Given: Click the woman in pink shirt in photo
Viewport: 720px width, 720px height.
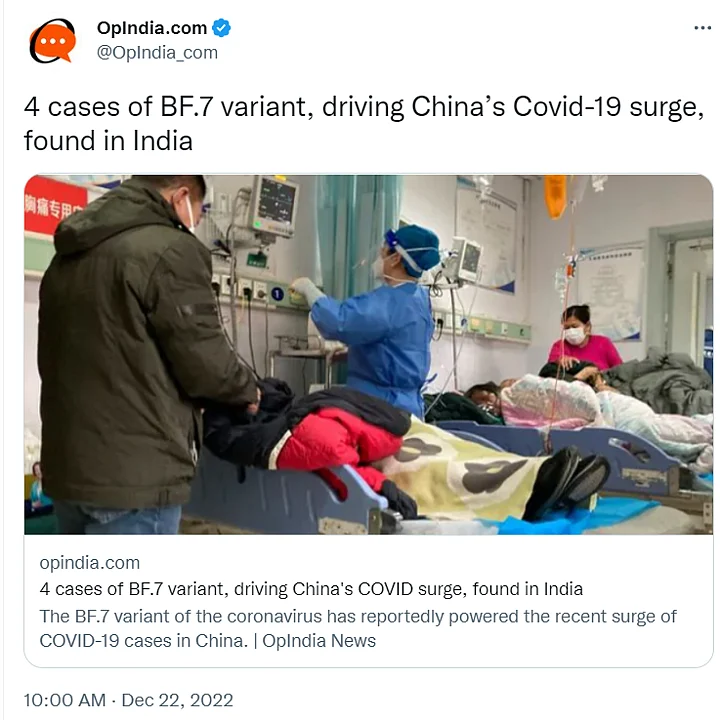Looking at the screenshot, I should click(583, 340).
